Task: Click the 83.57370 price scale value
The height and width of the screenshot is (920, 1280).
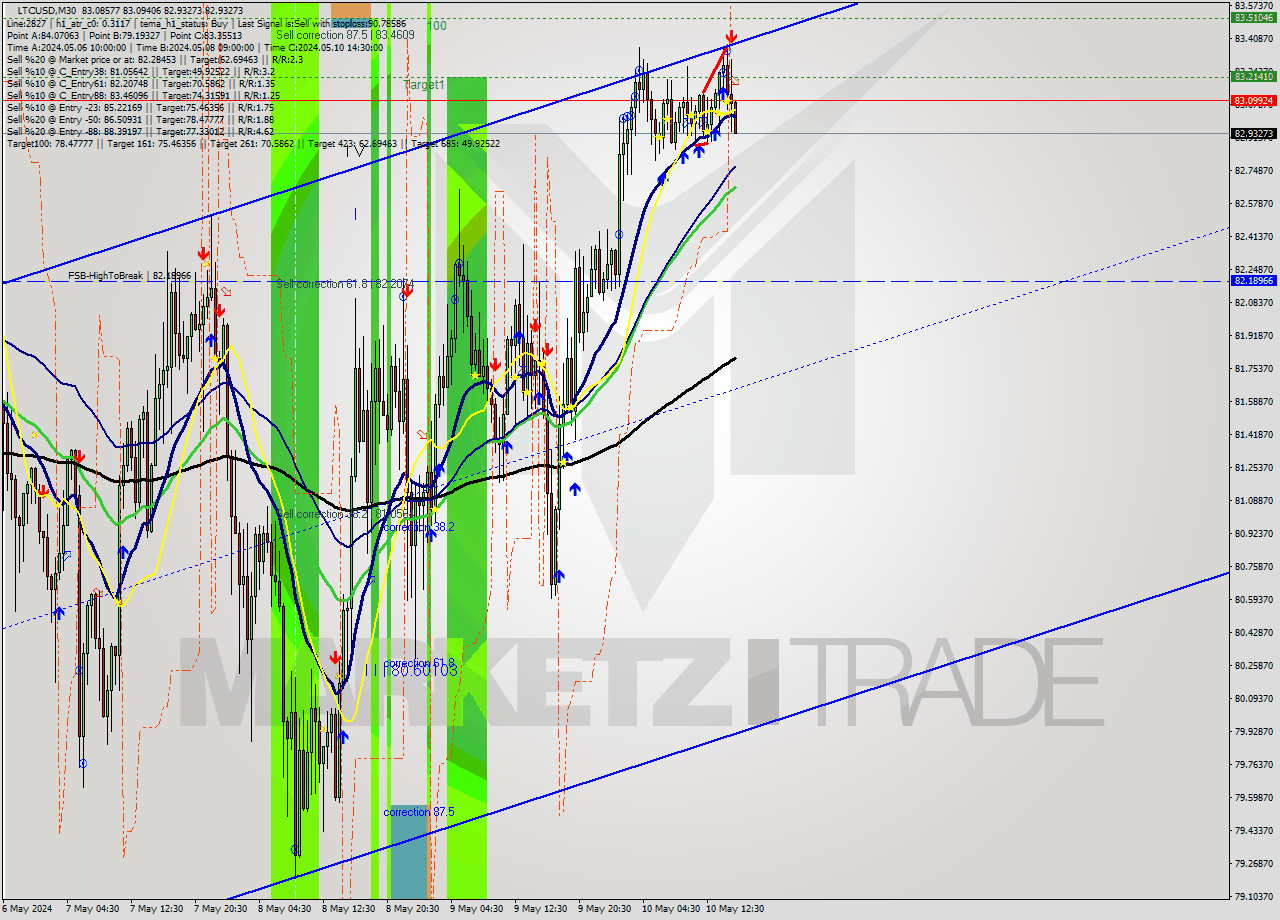Action: (x=1254, y=6)
